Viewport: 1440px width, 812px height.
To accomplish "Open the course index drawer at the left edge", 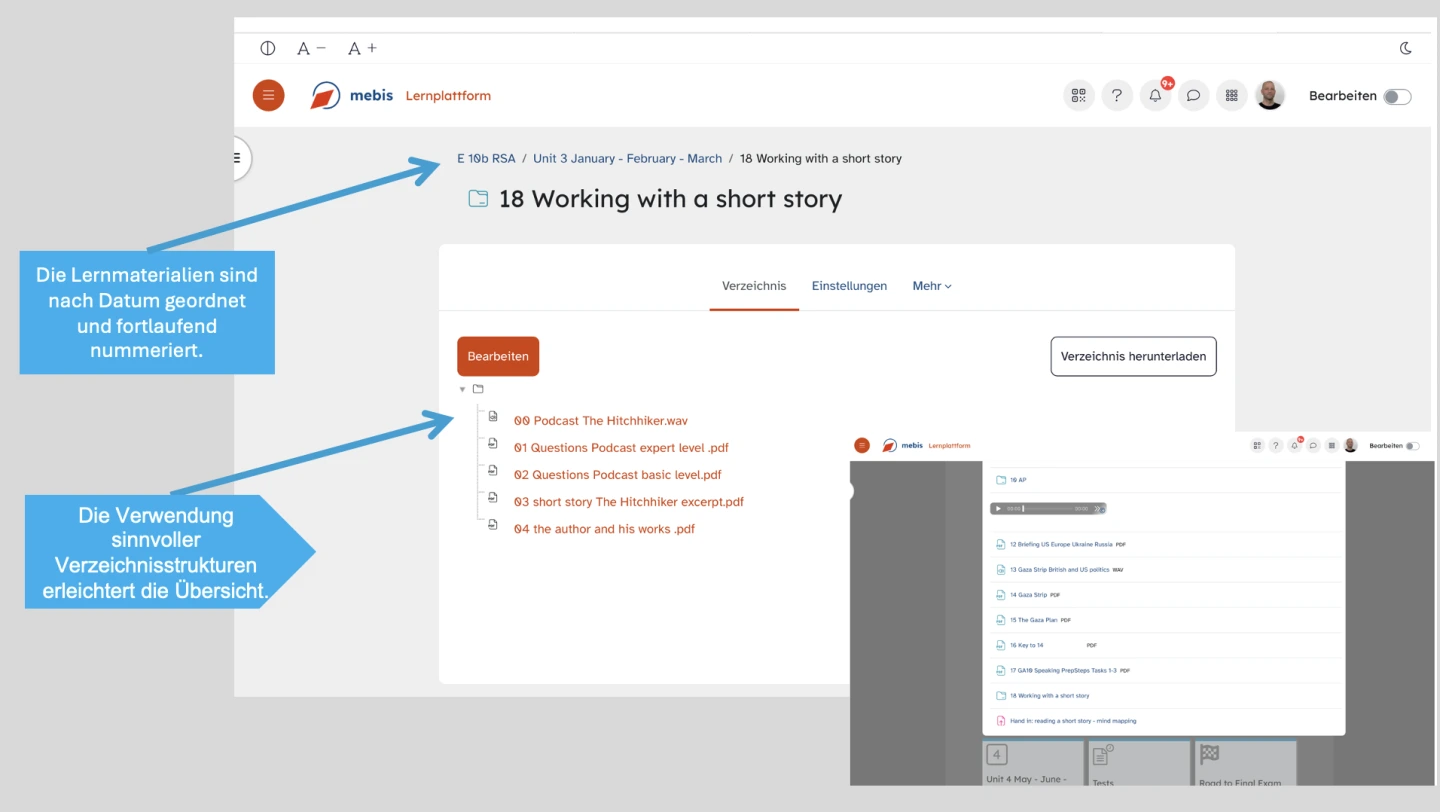I will [239, 158].
